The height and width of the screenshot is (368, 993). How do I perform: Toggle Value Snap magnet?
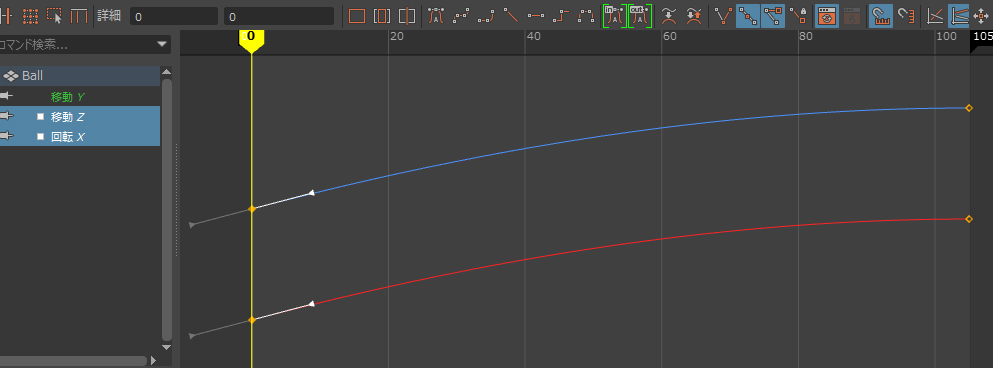[907, 16]
